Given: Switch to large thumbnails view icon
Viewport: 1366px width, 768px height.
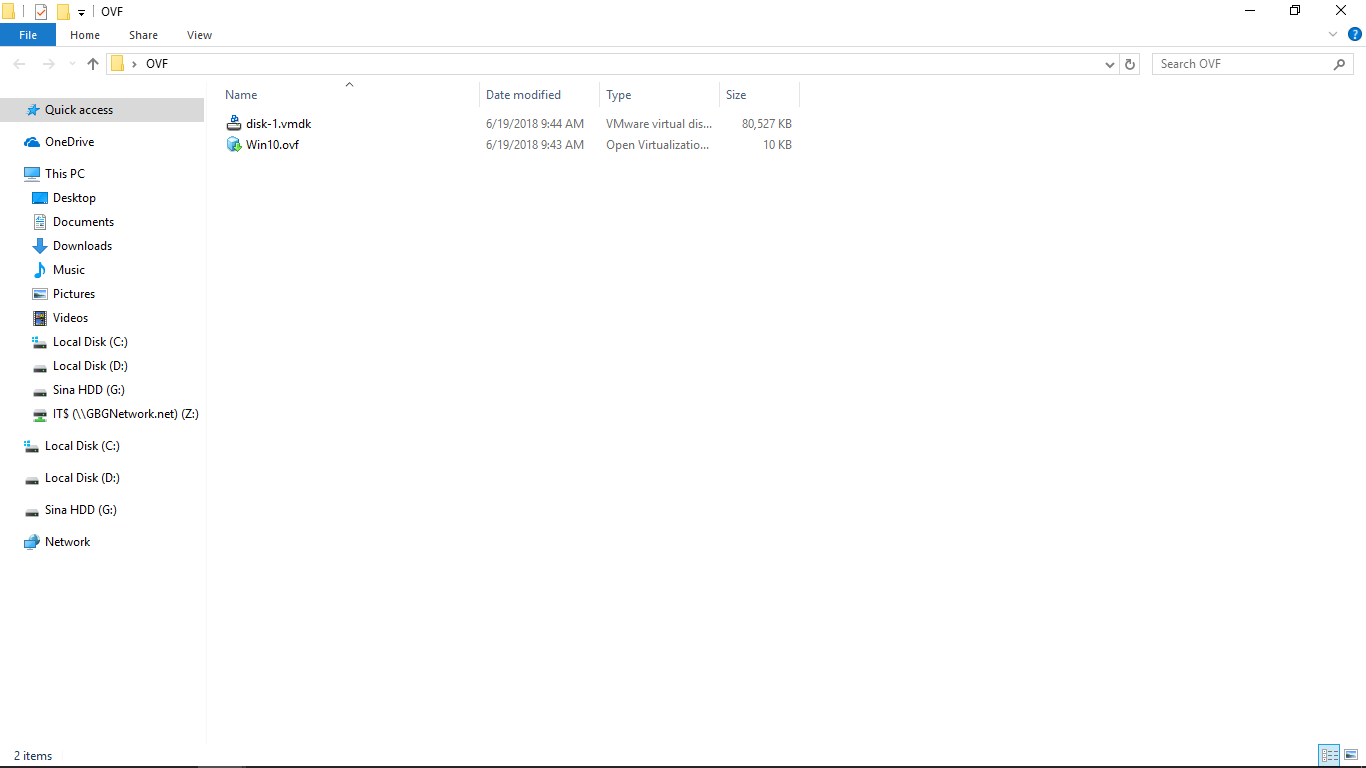Looking at the screenshot, I should tap(1349, 756).
